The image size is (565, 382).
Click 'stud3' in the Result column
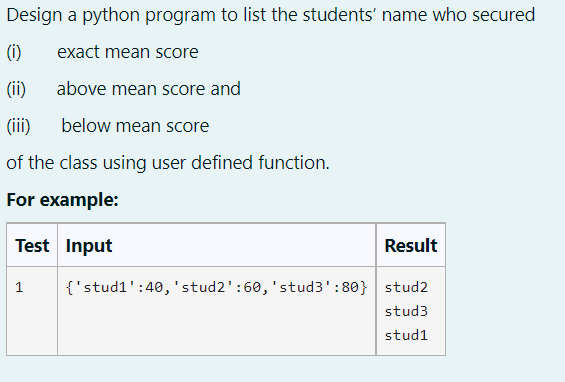[406, 311]
